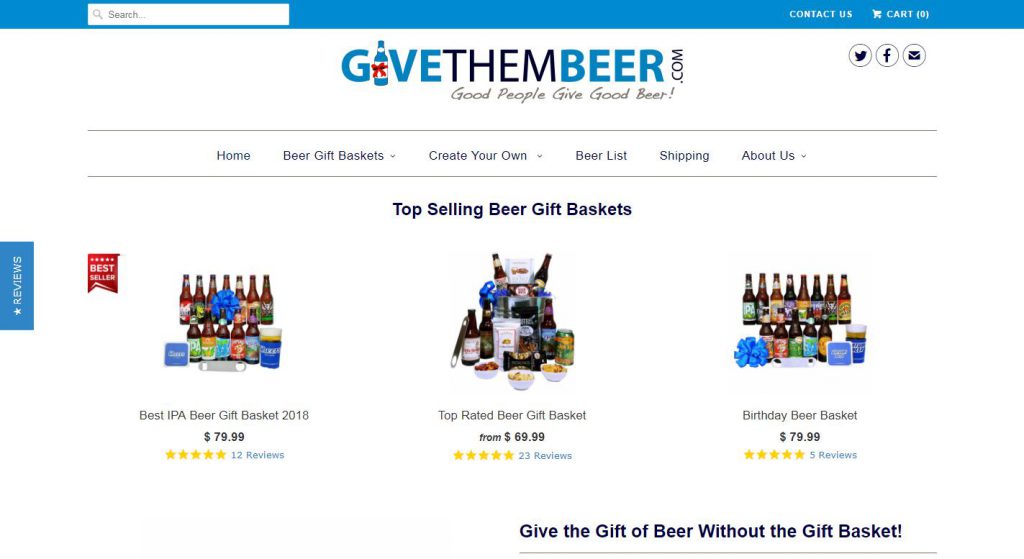This screenshot has height=559, width=1024.
Task: Open the Facebook social icon
Action: [x=887, y=56]
